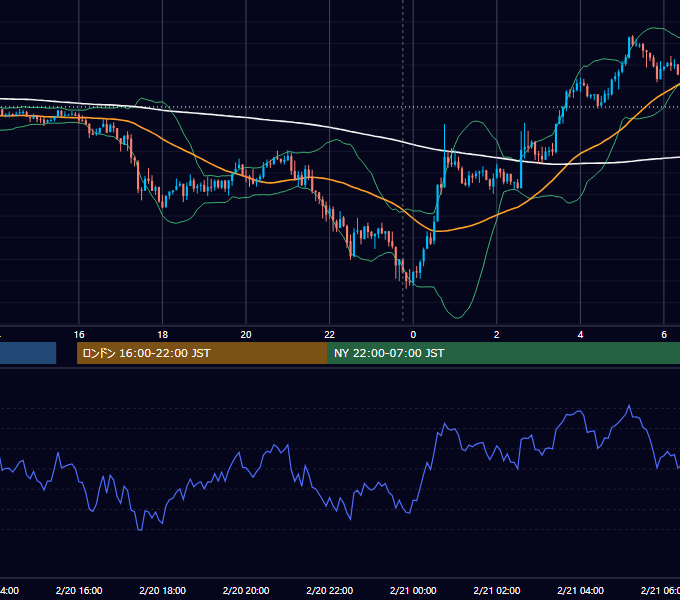
Task: Click the 0 hour label on price chart axis
Action: [413, 335]
